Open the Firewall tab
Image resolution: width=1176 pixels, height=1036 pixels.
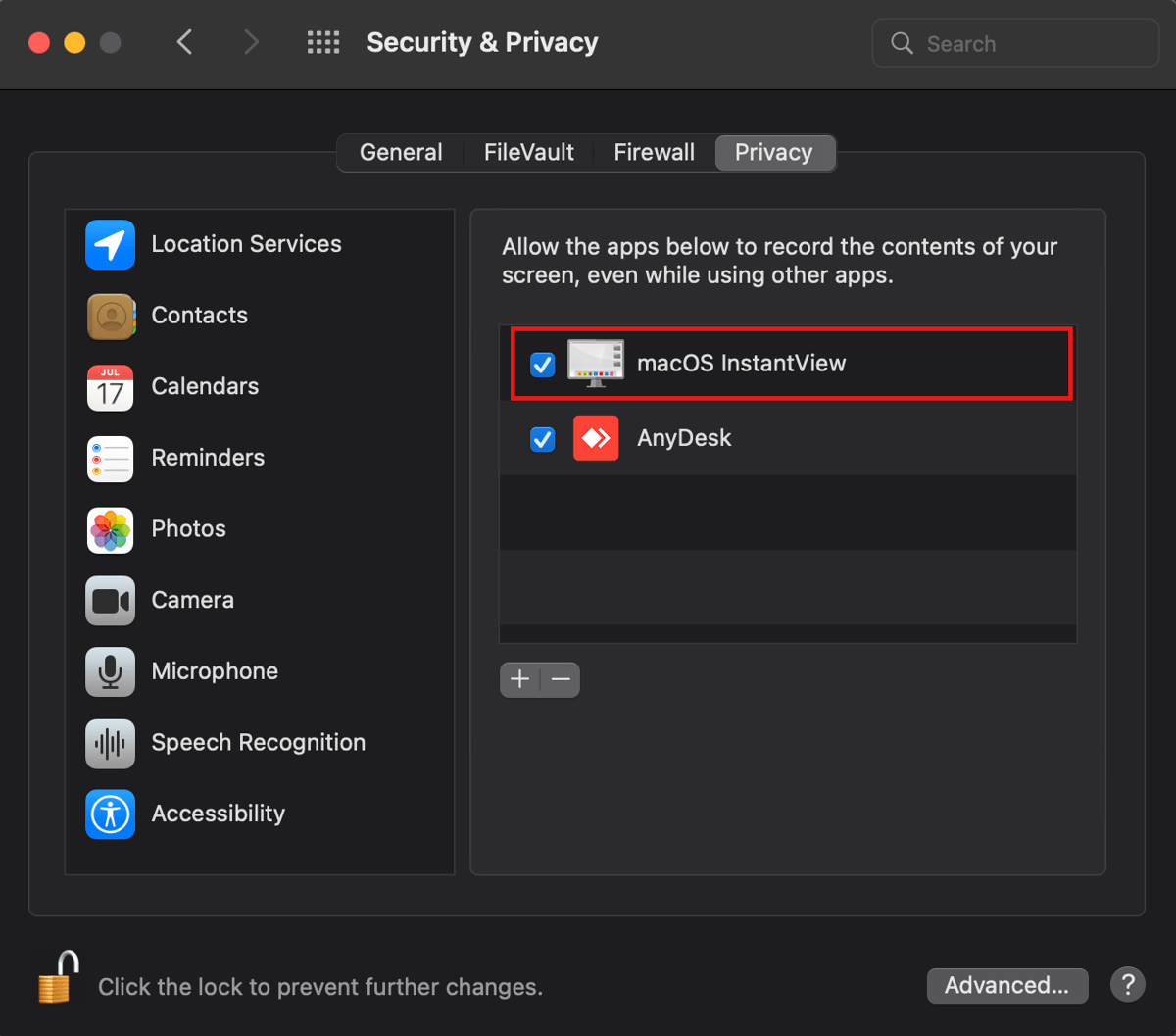654,152
